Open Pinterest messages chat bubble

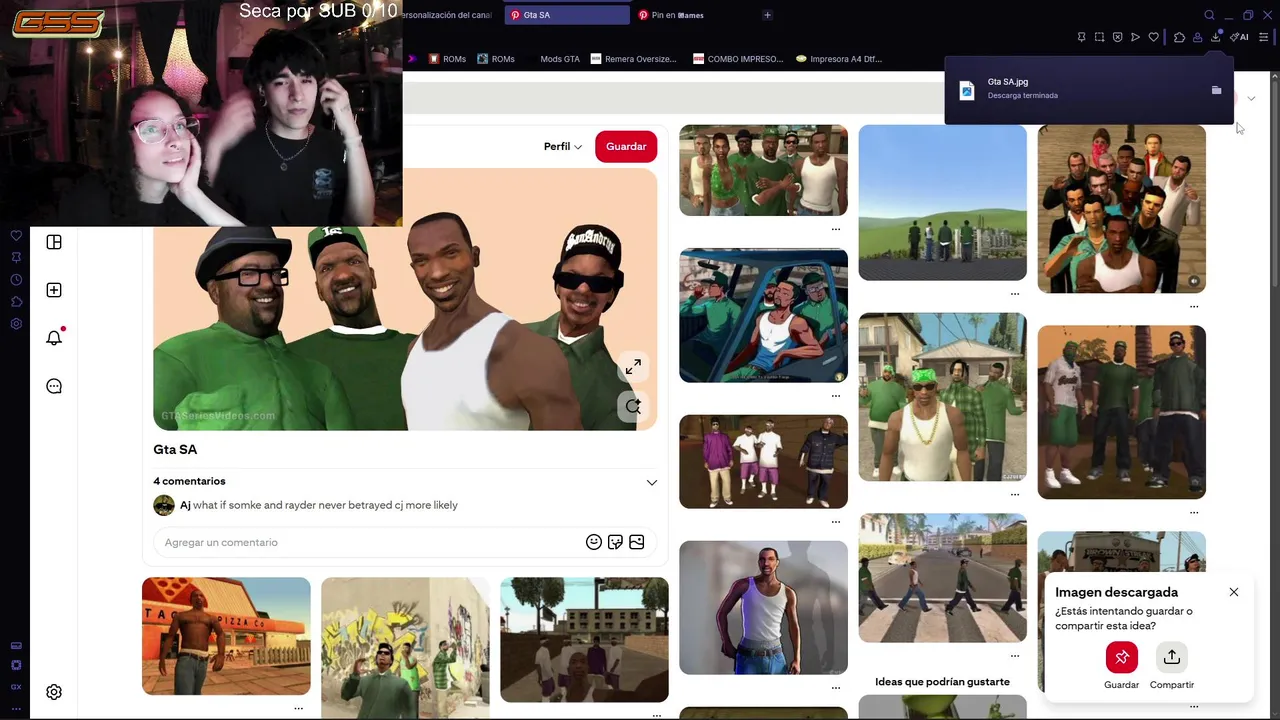(x=54, y=386)
